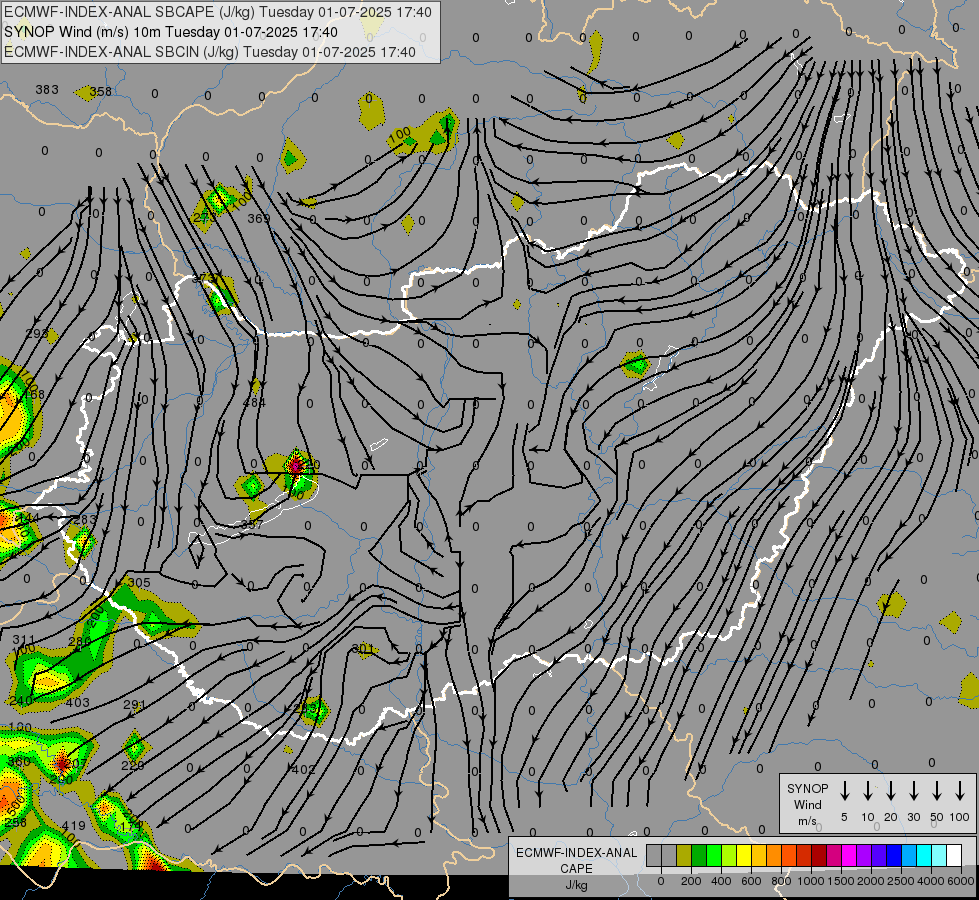979x900 pixels.
Task: Click the 291 value on the map
Action: pyautogui.click(x=134, y=705)
